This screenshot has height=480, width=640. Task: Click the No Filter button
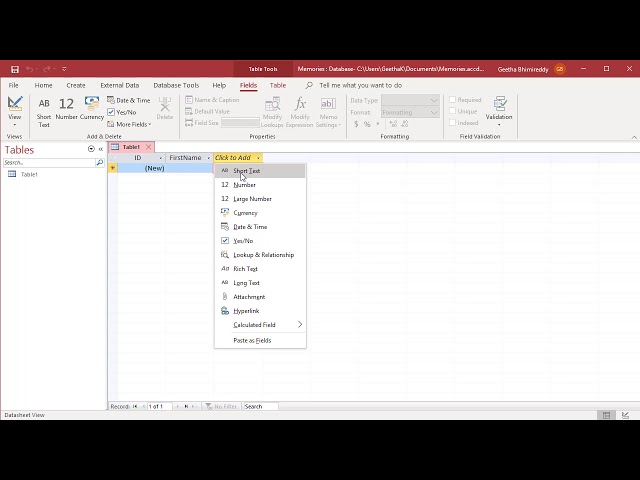click(221, 407)
